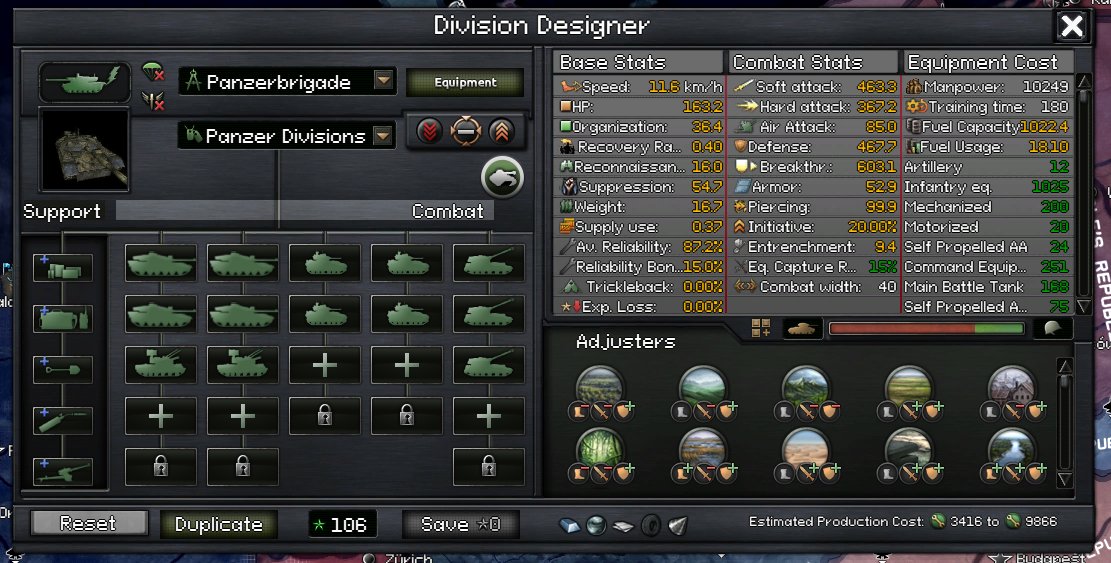The height and width of the screenshot is (563, 1111).
Task: Click the tank model thumbnail image
Action: tap(85, 149)
